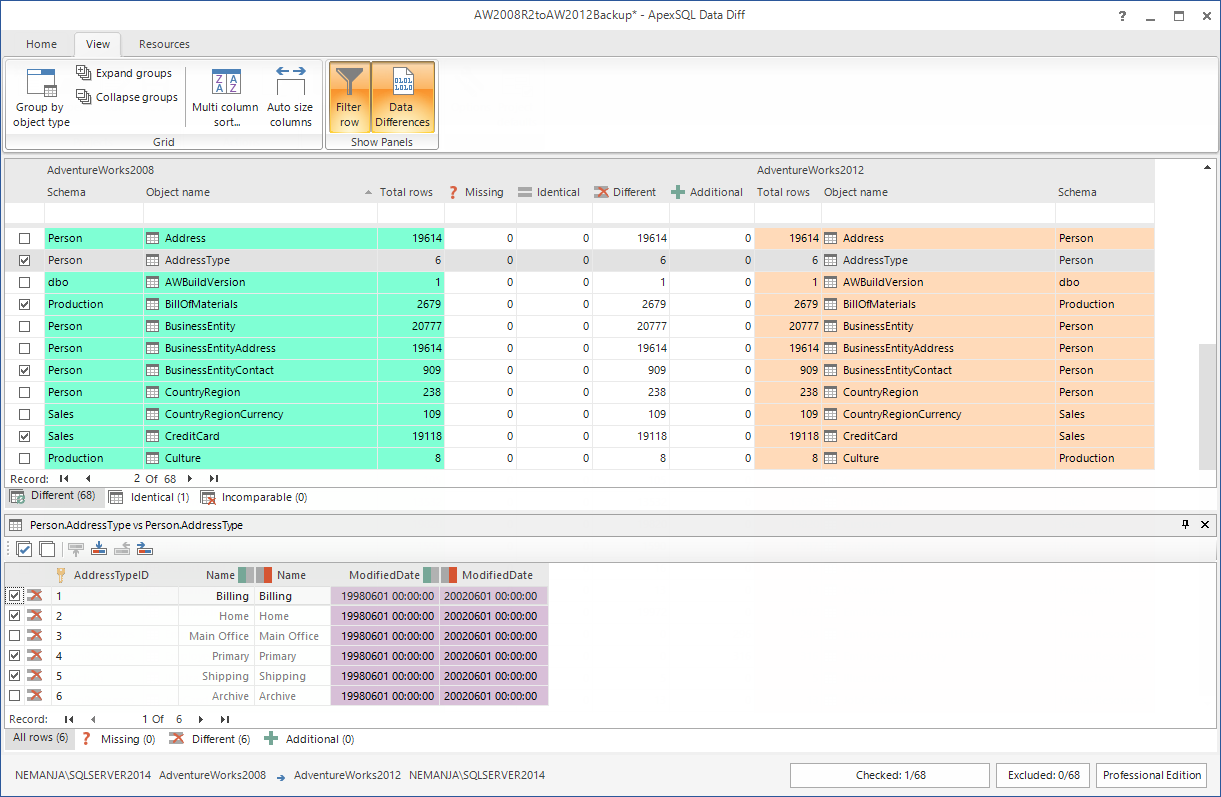The width and height of the screenshot is (1221, 797).
Task: Click the help question mark icon
Action: [1122, 16]
